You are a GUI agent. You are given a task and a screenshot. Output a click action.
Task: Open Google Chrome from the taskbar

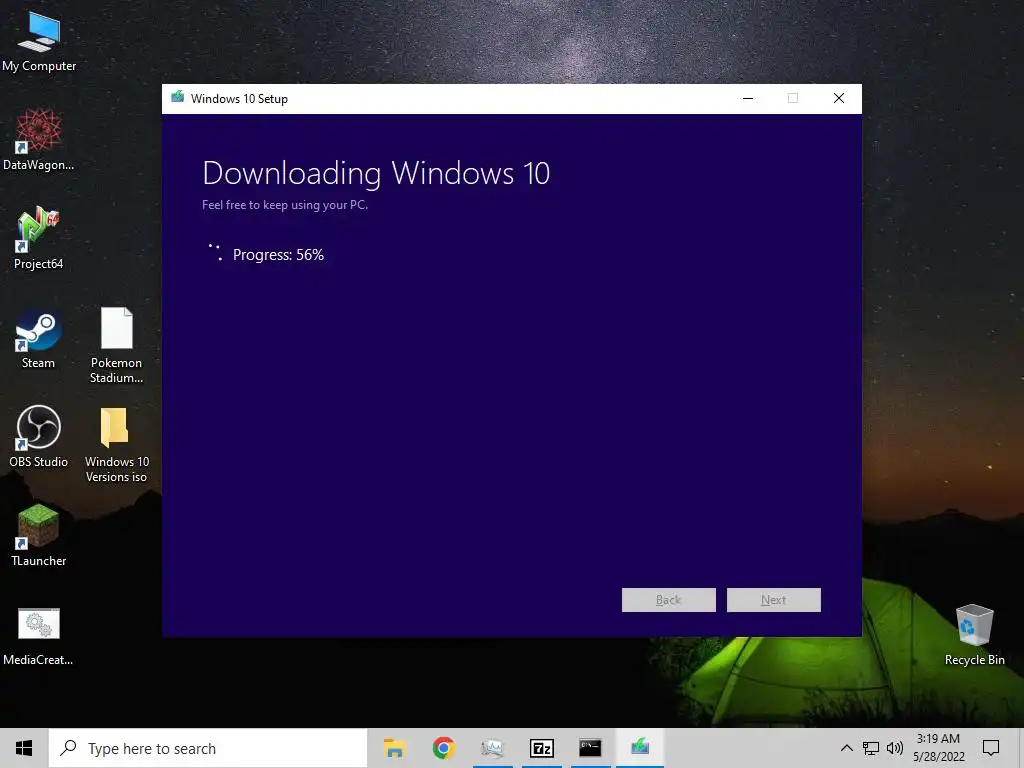pos(443,748)
